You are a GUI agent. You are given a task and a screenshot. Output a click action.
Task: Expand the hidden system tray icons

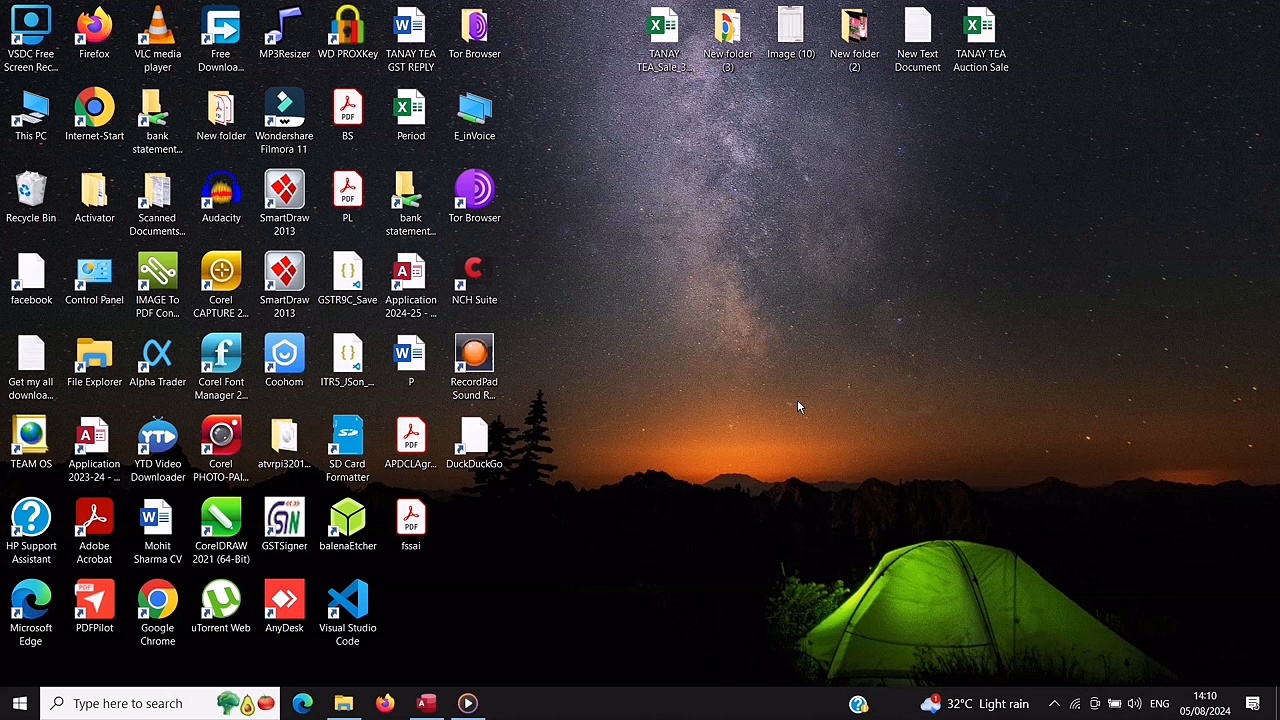click(x=1054, y=703)
